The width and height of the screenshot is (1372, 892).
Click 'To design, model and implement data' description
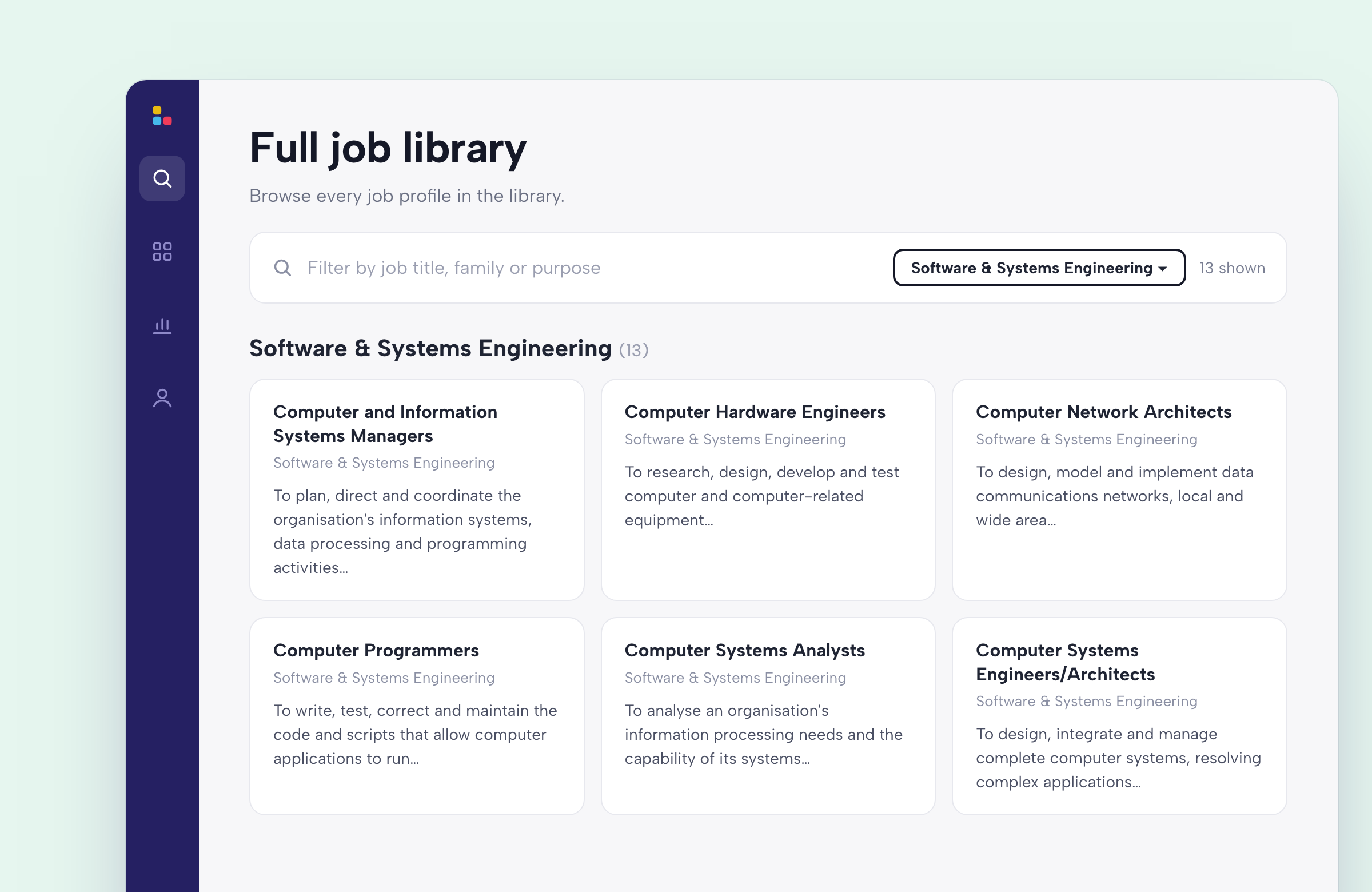(x=1114, y=496)
